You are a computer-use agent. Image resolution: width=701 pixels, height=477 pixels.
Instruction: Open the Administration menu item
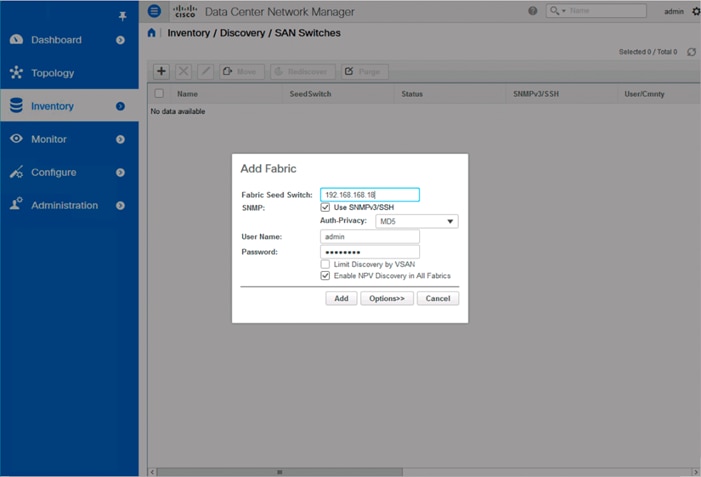tap(64, 205)
